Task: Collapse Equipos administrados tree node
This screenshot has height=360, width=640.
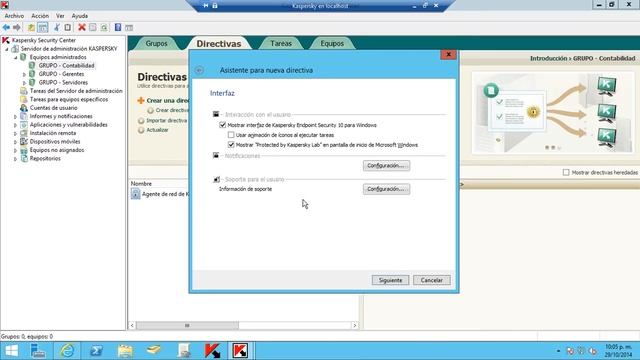Action: 16,58
